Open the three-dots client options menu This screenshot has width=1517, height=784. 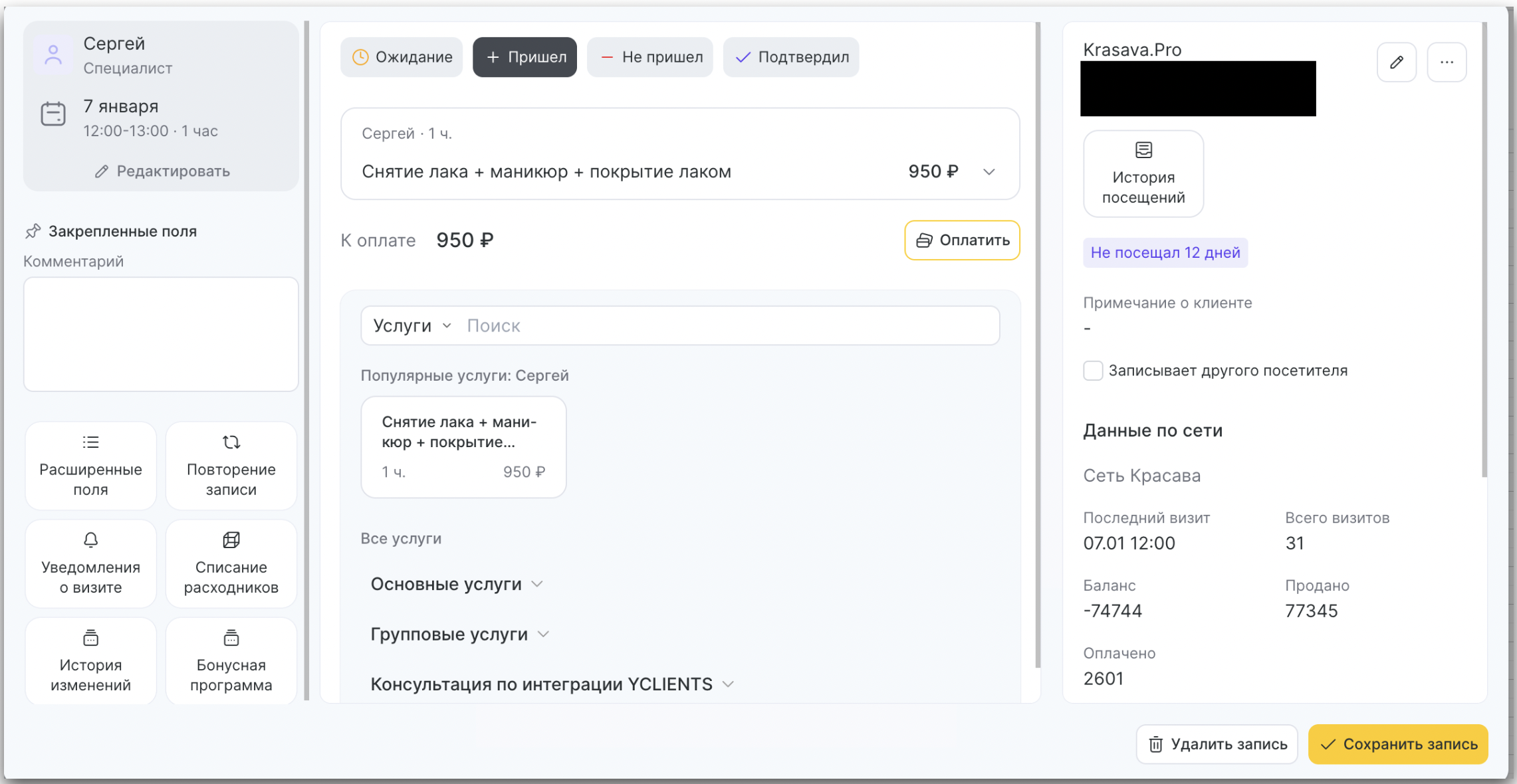[x=1447, y=62]
